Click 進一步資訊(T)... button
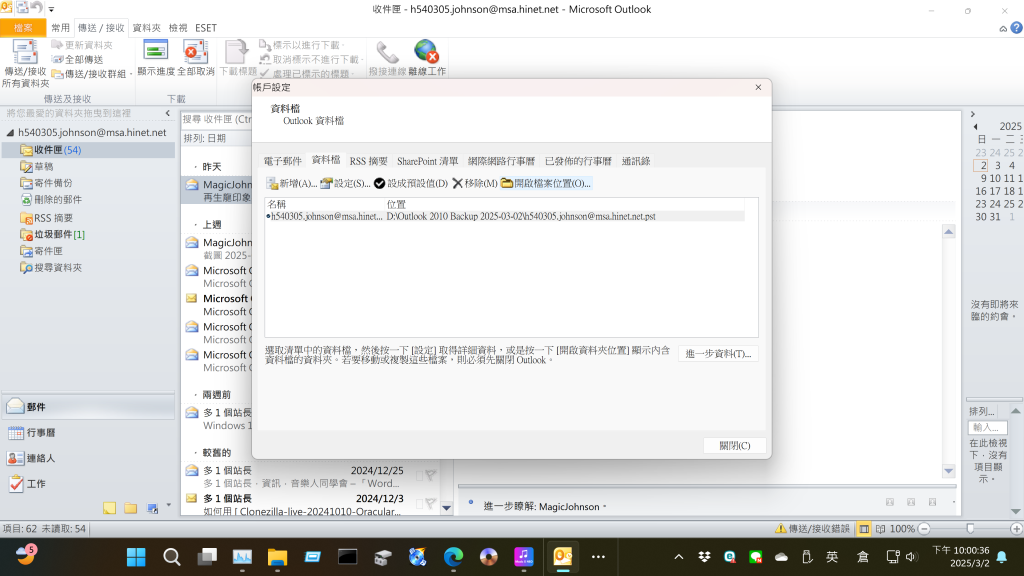1024x576 pixels. point(718,354)
